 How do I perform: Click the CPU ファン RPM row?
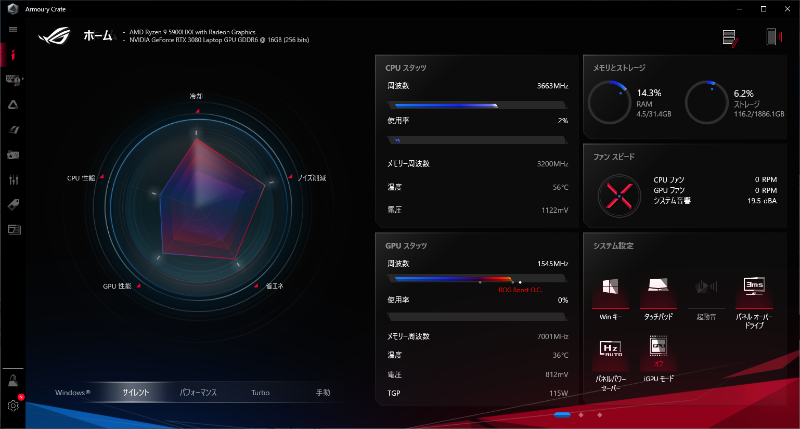[x=715, y=180]
